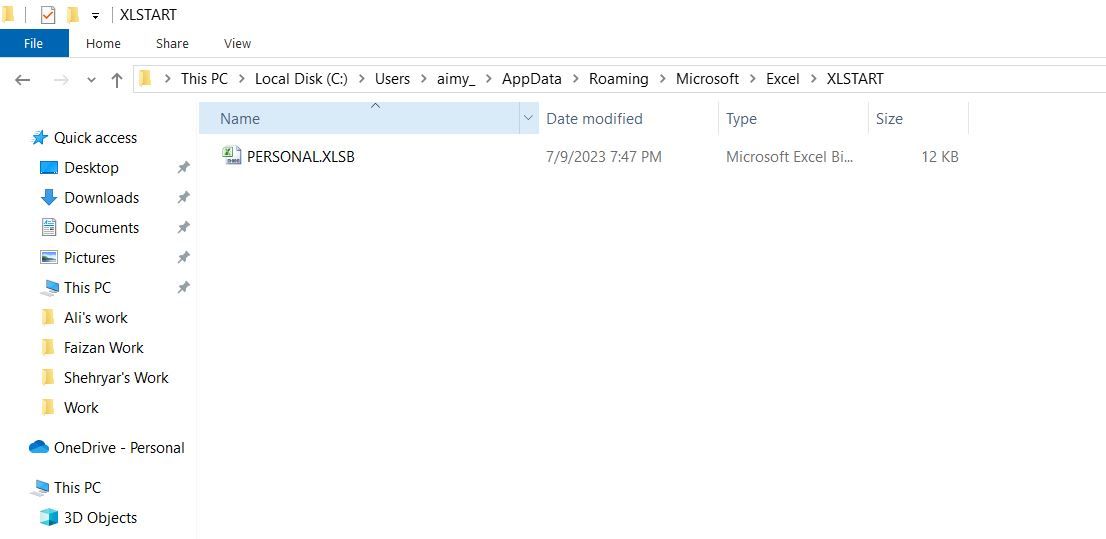Screen dimensions: 1106x539
Task: Open Desktop in Quick access
Action: click(91, 168)
